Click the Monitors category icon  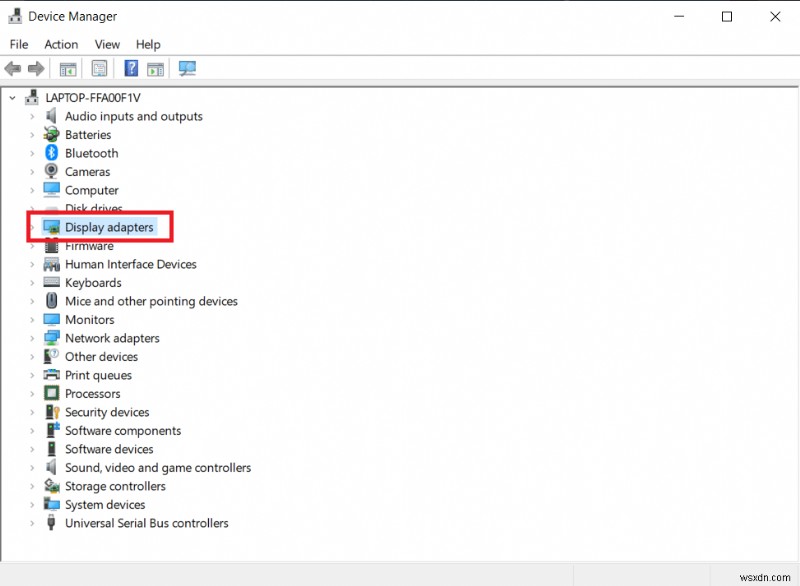click(x=51, y=319)
